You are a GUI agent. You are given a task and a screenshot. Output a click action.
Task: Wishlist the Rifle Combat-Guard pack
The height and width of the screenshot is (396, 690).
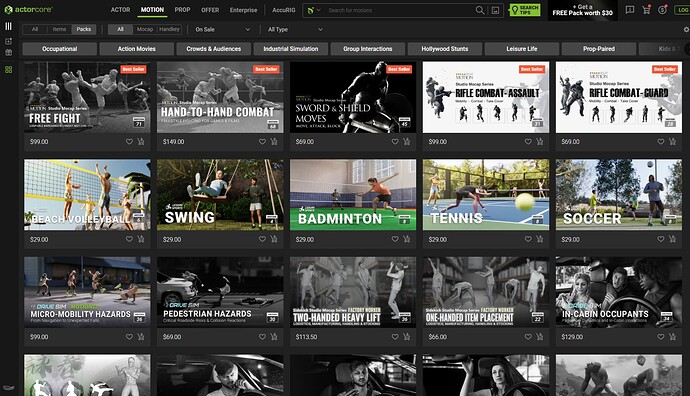tap(661, 142)
